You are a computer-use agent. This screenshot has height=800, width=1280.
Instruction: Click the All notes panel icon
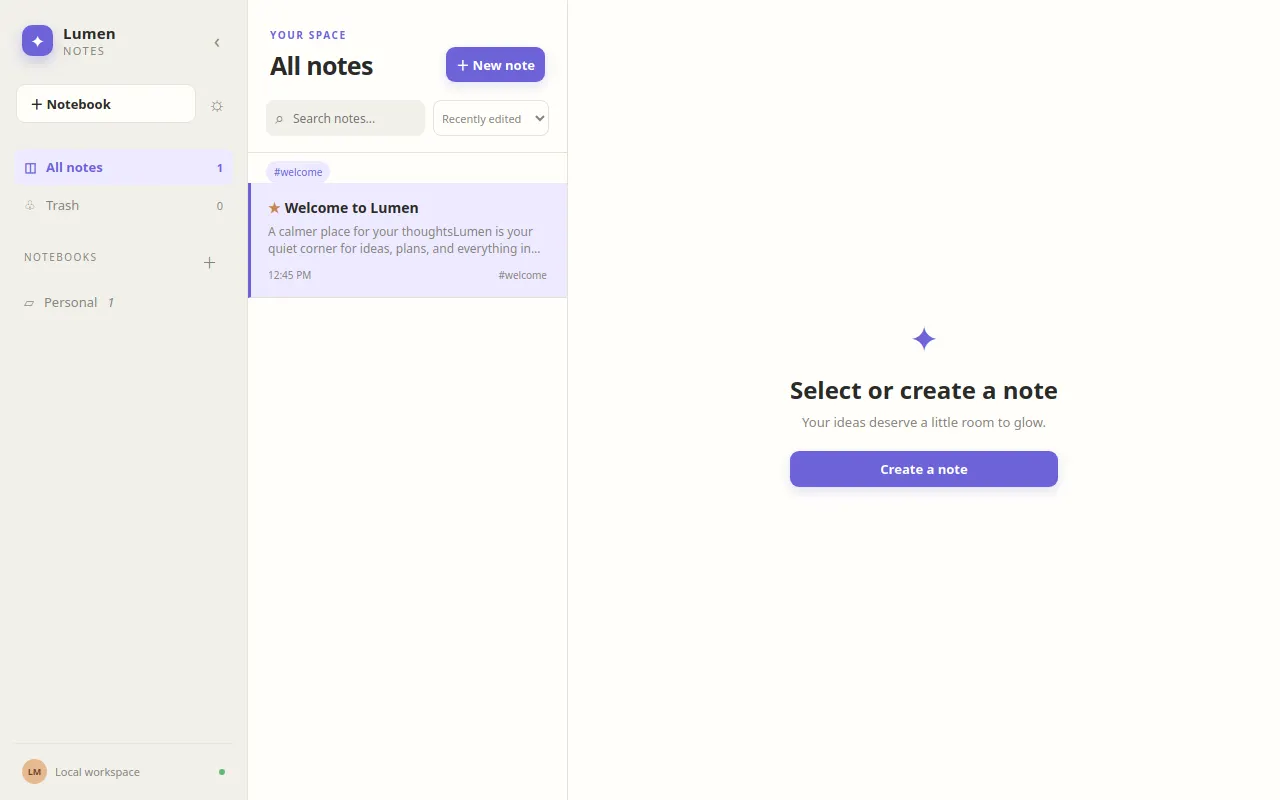(x=30, y=168)
